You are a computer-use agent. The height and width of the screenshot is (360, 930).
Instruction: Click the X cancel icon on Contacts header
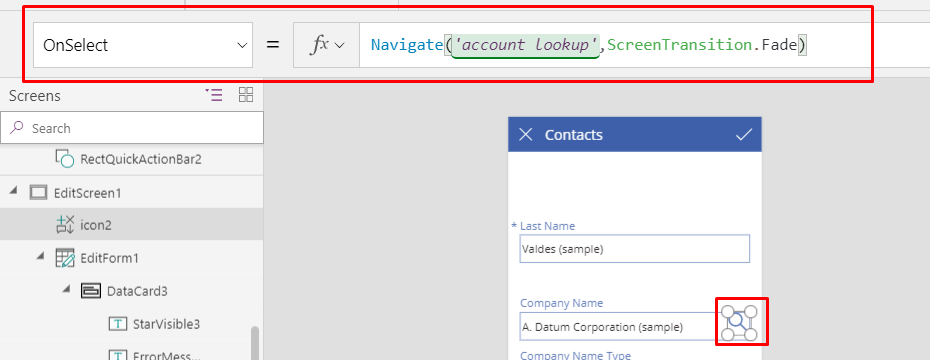pyautogui.click(x=525, y=135)
